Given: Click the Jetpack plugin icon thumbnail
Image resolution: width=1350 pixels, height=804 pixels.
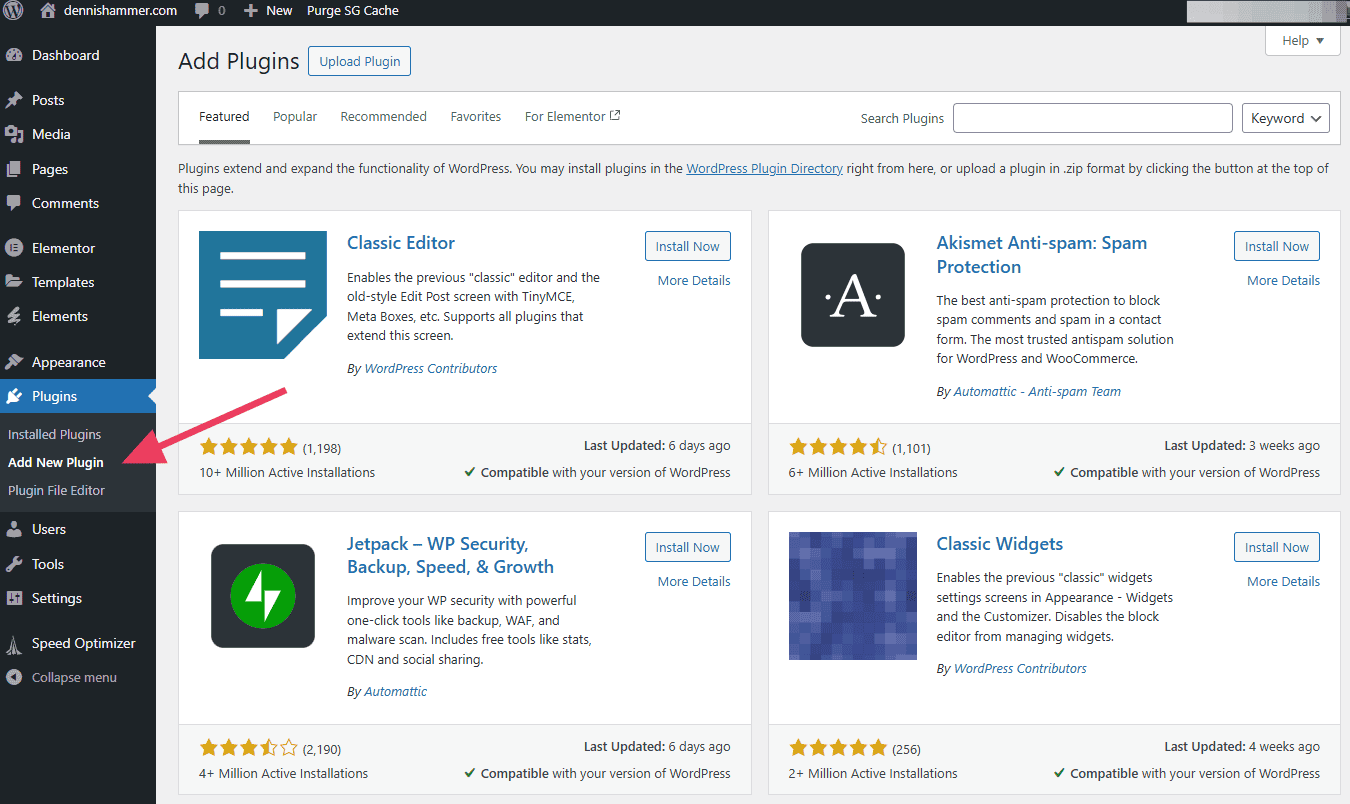Looking at the screenshot, I should (263, 596).
